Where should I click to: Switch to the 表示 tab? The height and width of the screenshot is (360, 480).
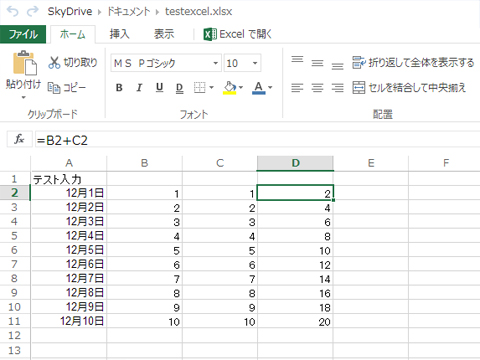pyautogui.click(x=164, y=34)
